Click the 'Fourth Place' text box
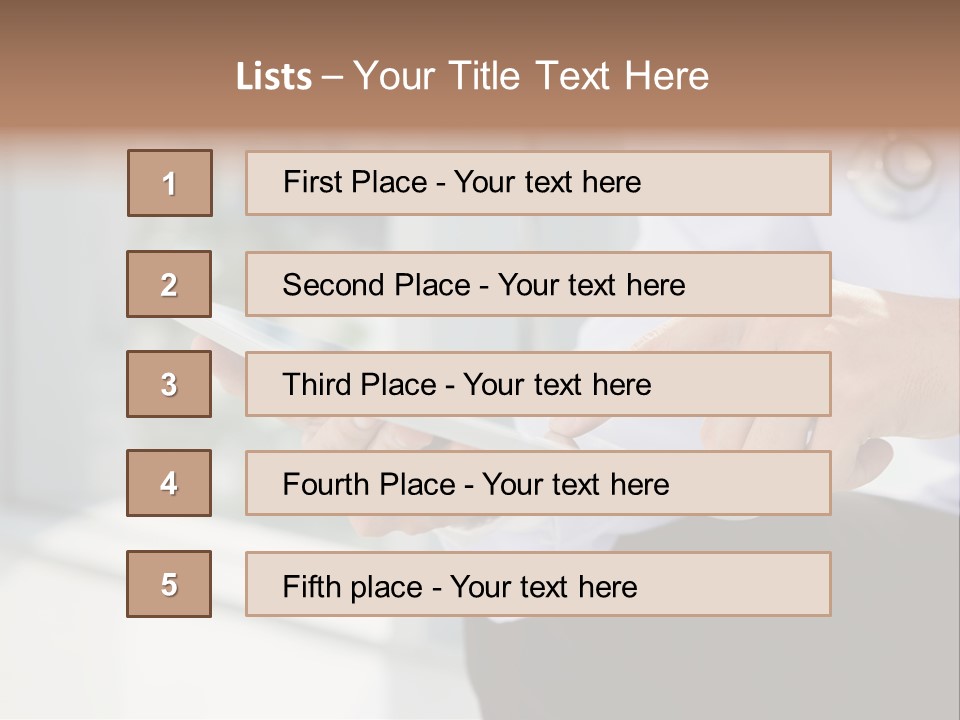The image size is (960, 720). pyautogui.click(x=750, y=484)
